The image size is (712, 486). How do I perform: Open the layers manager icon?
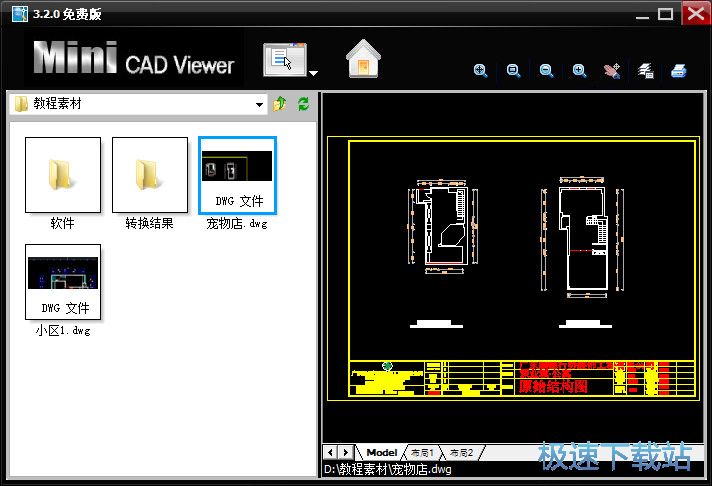coord(645,71)
